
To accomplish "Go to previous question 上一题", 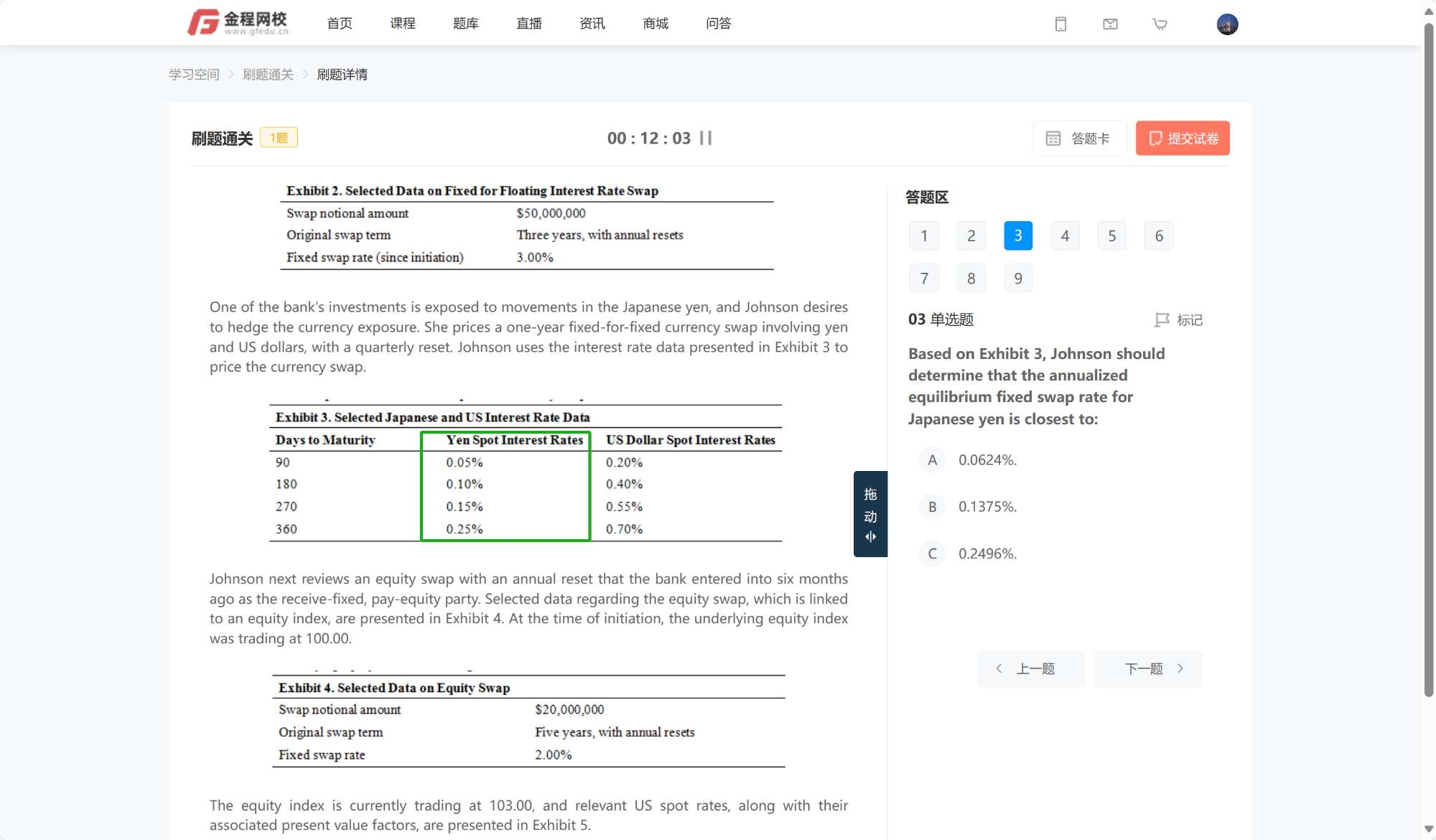I will coord(1030,669).
